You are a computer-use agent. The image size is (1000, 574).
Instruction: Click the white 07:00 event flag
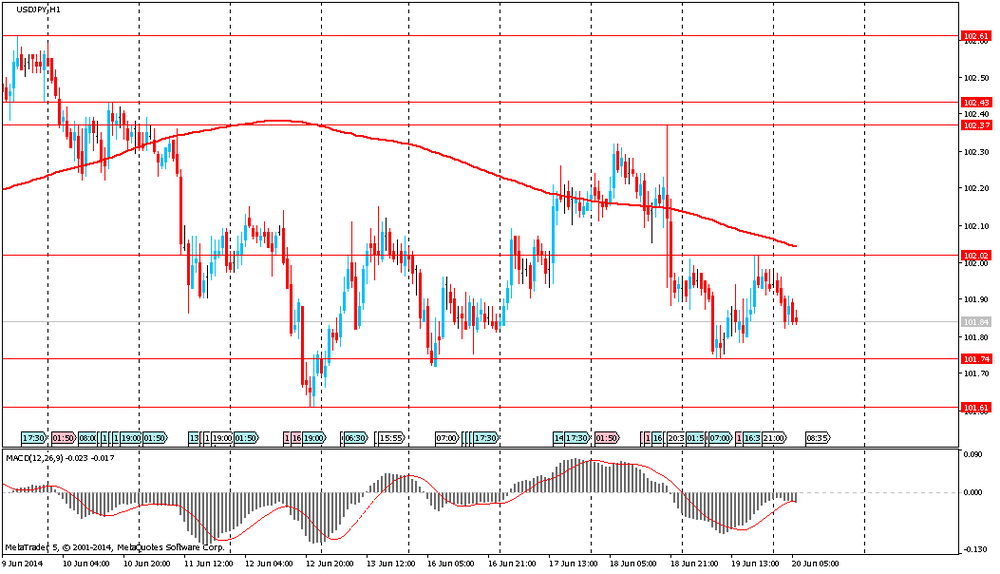point(446,438)
